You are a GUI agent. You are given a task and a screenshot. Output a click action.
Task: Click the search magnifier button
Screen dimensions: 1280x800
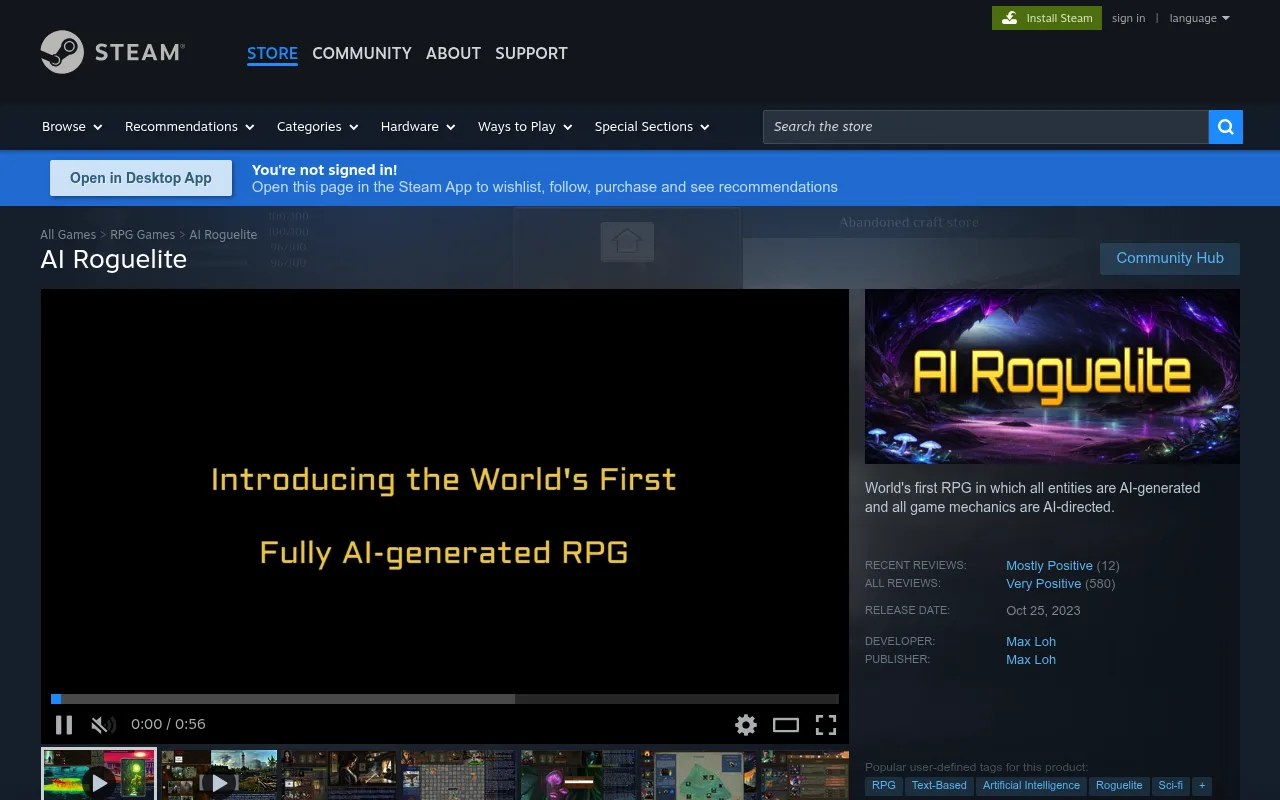click(x=1226, y=127)
